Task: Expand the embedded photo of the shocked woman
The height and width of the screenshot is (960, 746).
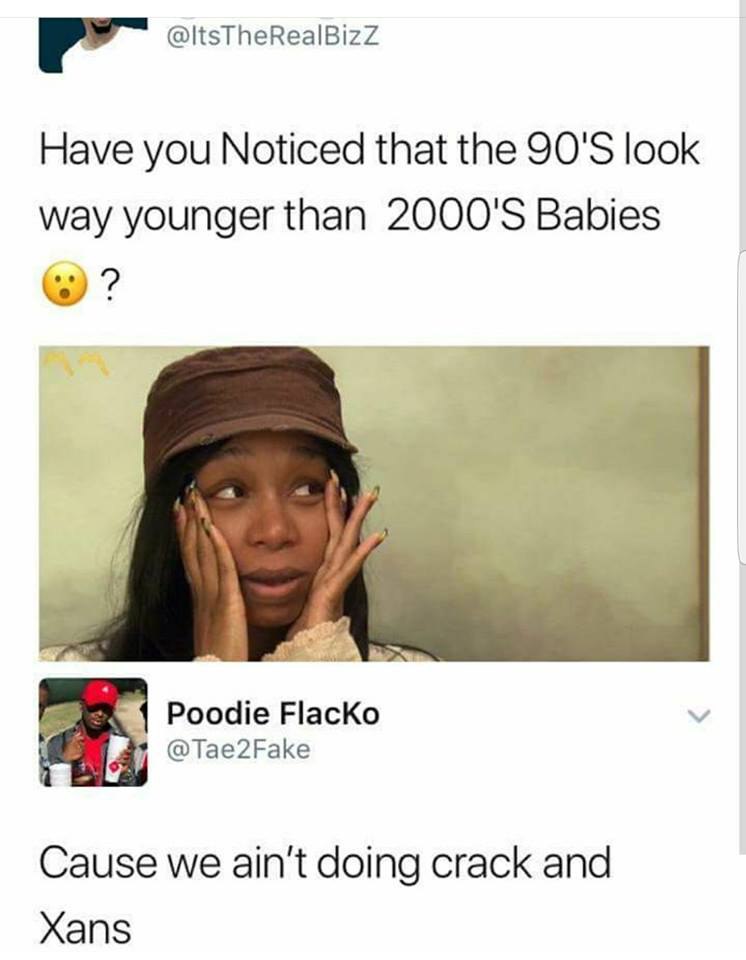Action: [374, 503]
